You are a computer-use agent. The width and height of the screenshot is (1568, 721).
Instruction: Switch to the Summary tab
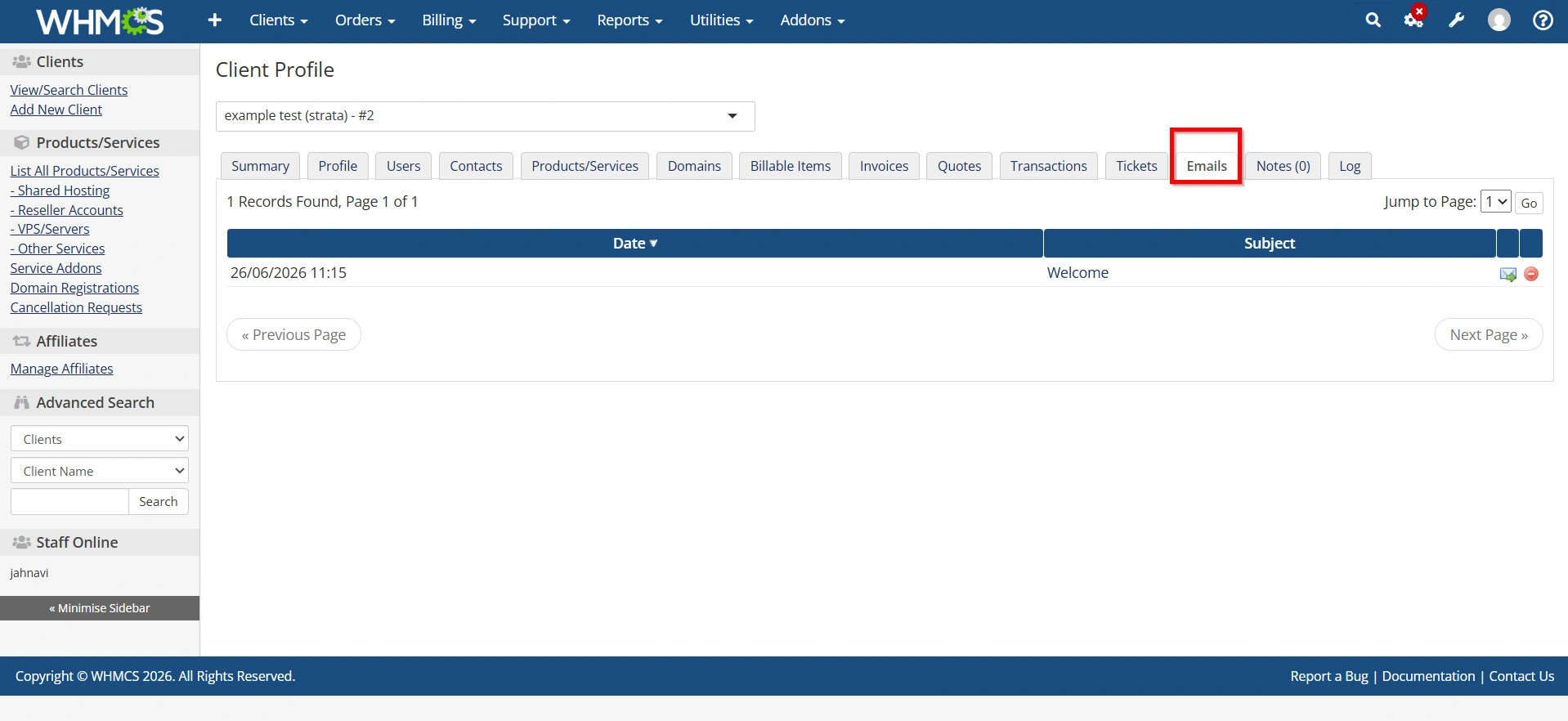260,166
